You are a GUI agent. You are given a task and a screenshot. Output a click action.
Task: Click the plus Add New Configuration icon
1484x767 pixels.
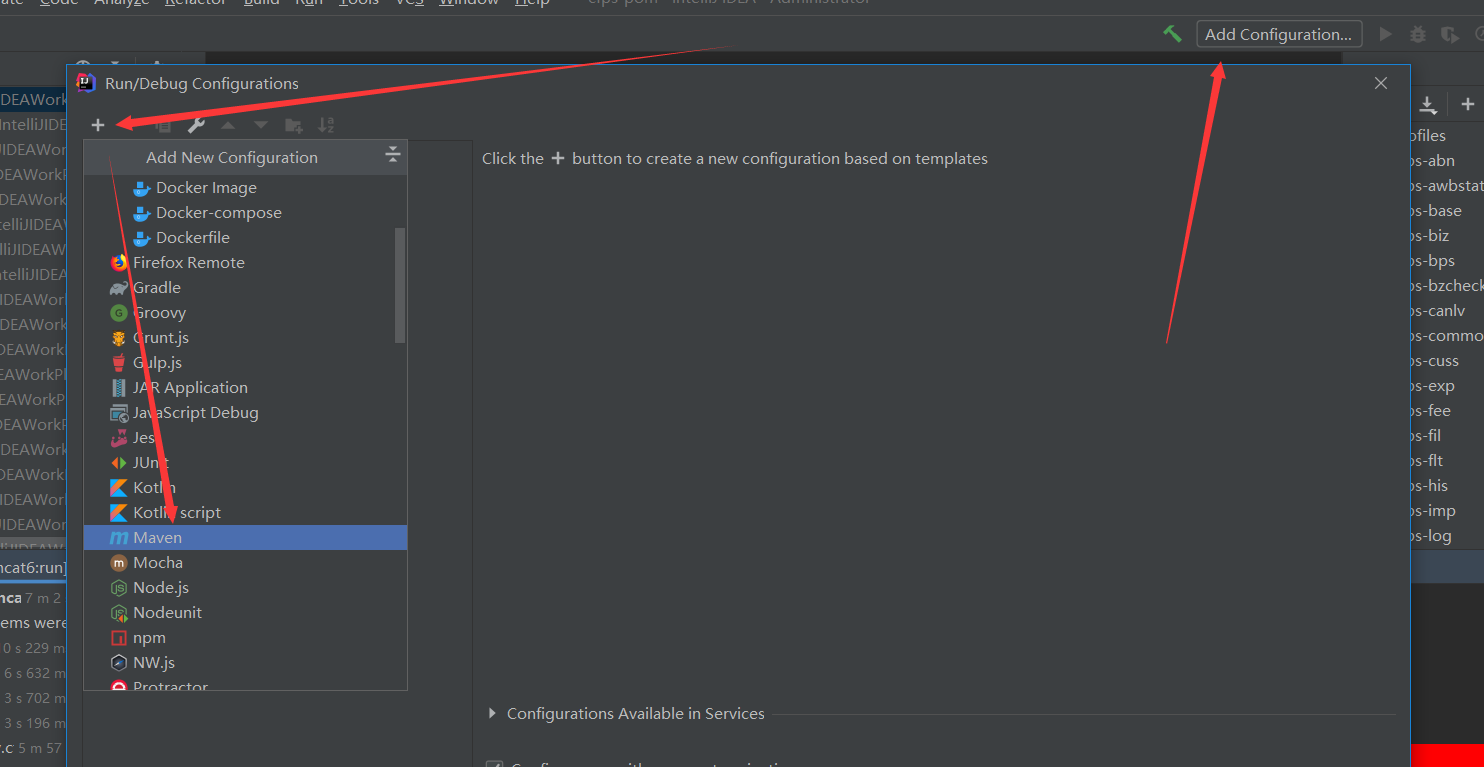pos(98,125)
